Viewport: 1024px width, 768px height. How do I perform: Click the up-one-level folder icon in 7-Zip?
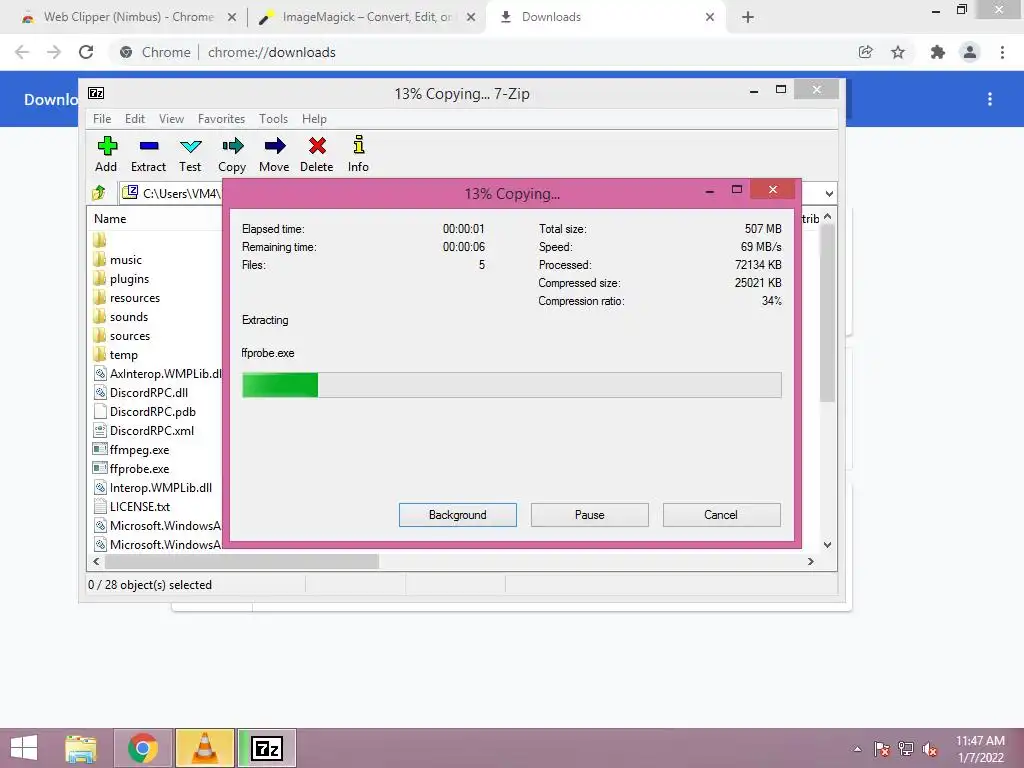point(99,193)
